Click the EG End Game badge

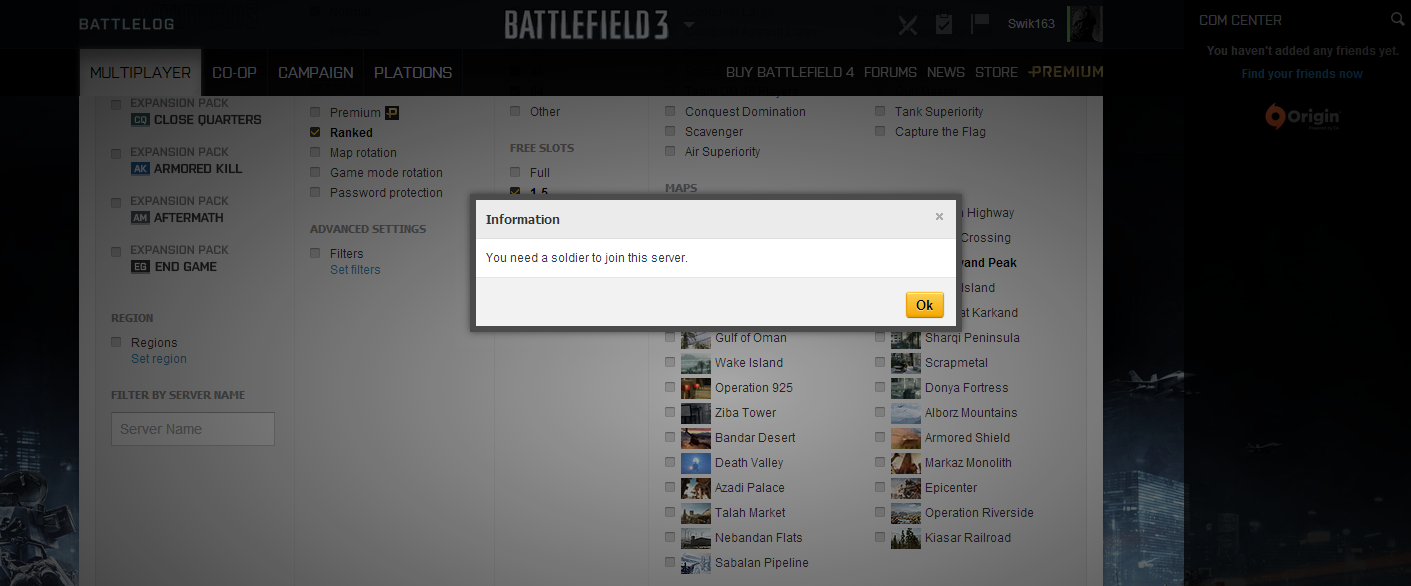[x=141, y=267]
